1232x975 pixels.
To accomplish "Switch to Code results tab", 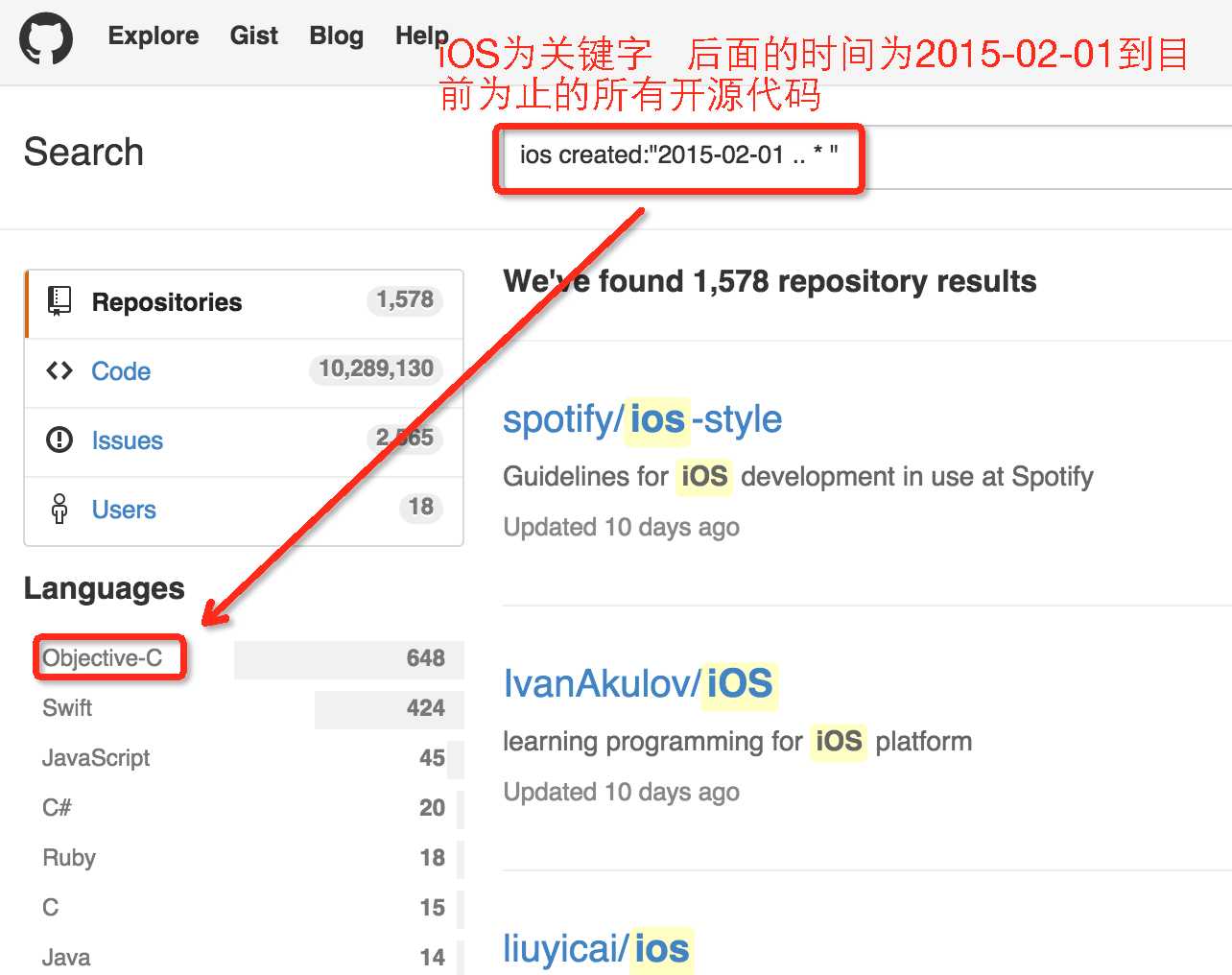I will pos(244,372).
